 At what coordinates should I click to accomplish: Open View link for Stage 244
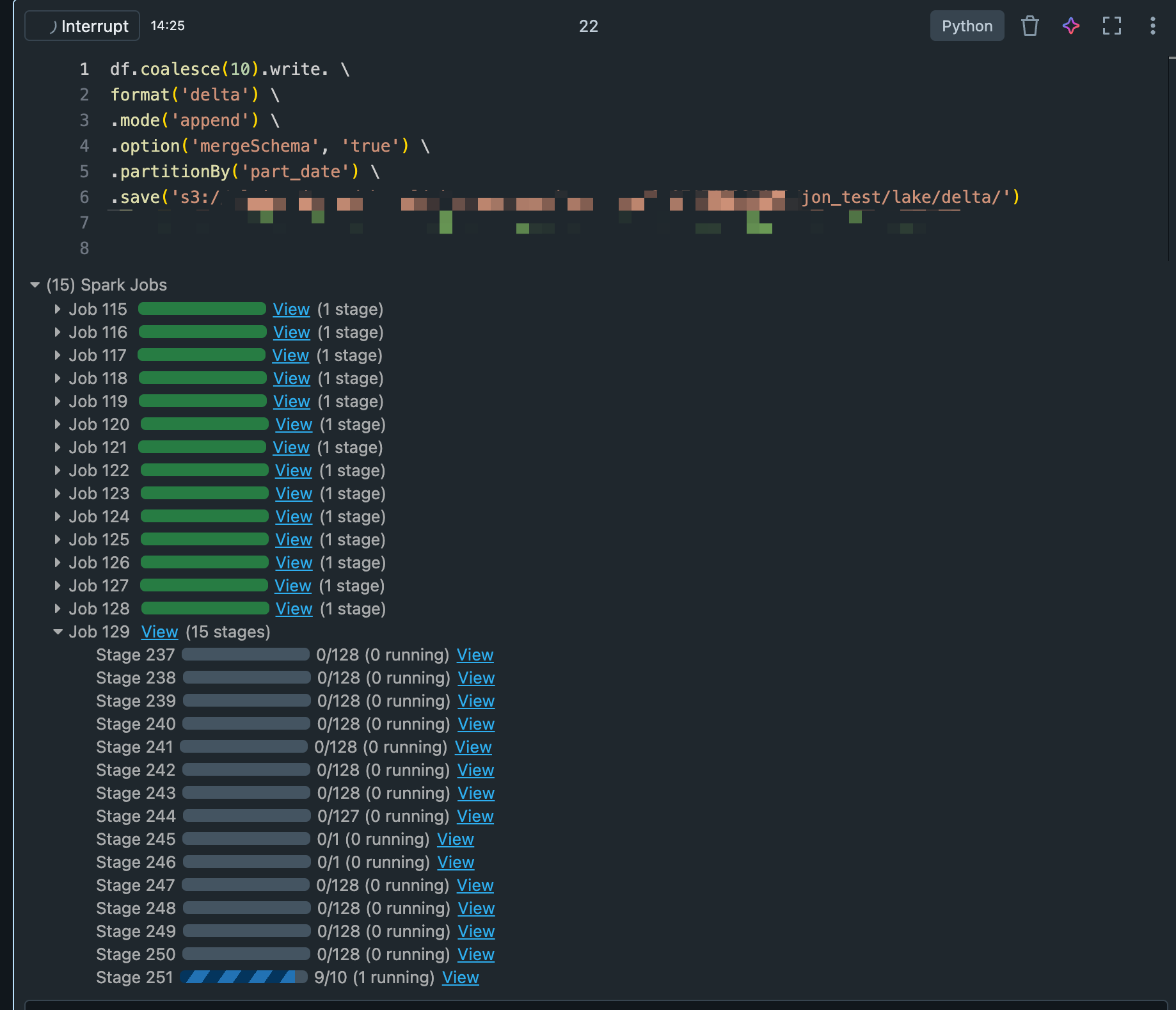pos(475,816)
